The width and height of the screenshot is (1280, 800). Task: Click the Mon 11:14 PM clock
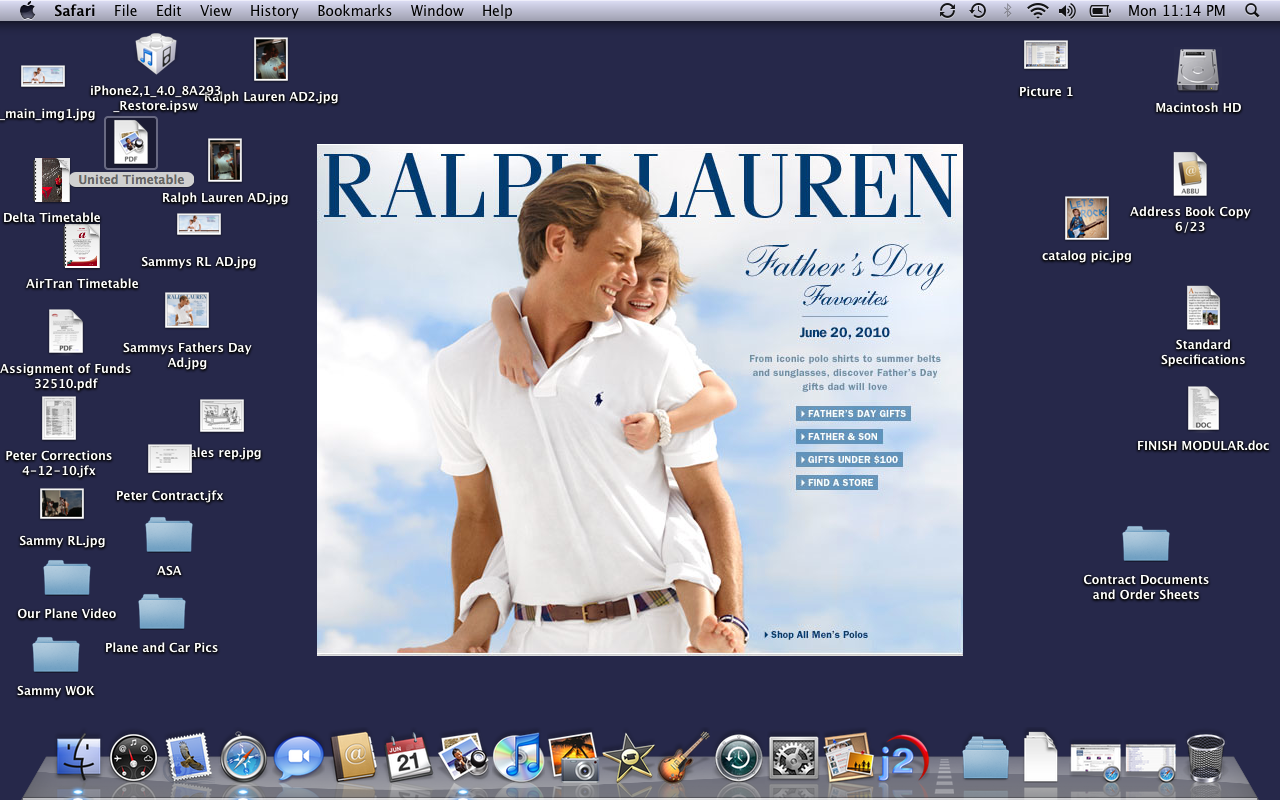pyautogui.click(x=1176, y=11)
